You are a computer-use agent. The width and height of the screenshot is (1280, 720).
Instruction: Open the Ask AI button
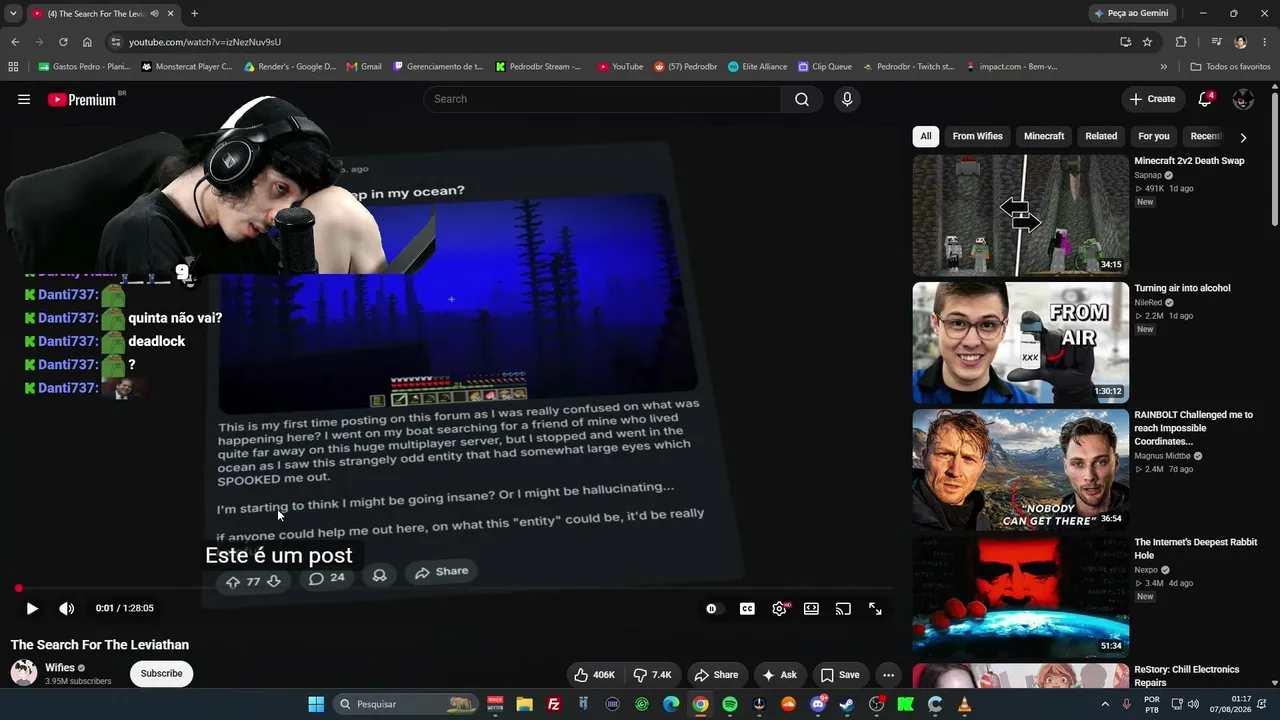point(779,675)
